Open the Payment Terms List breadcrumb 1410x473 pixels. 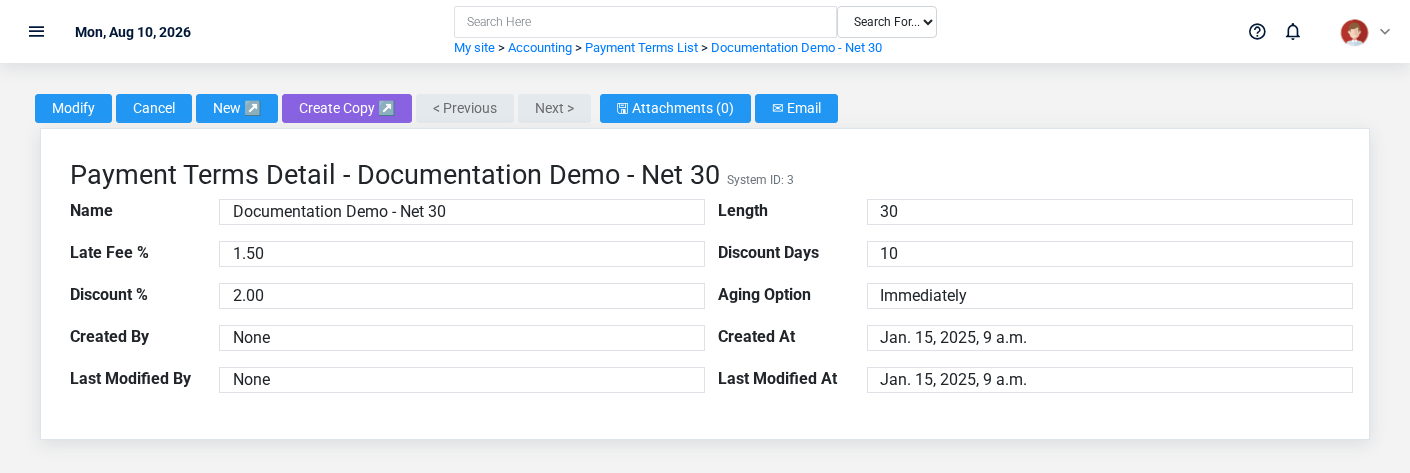point(641,48)
